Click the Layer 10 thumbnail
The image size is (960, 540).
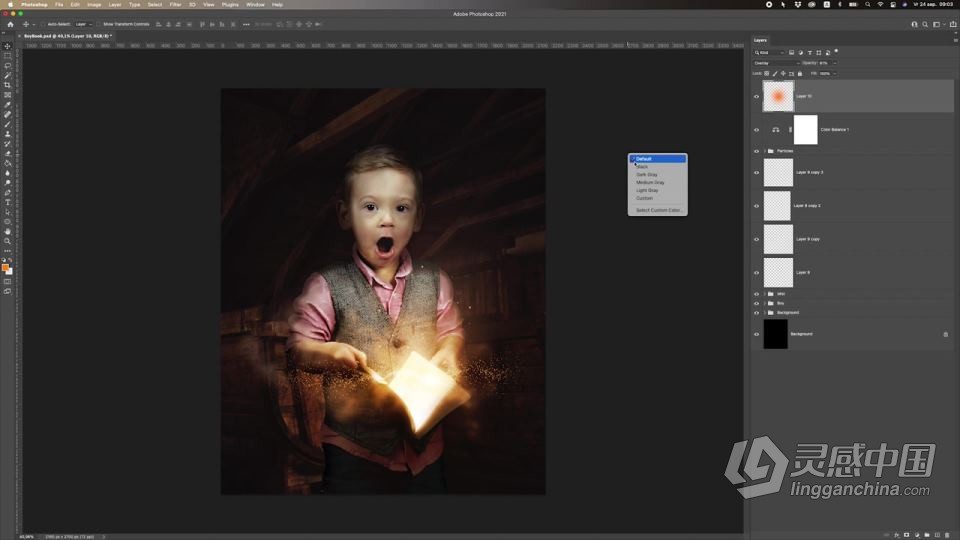[778, 97]
